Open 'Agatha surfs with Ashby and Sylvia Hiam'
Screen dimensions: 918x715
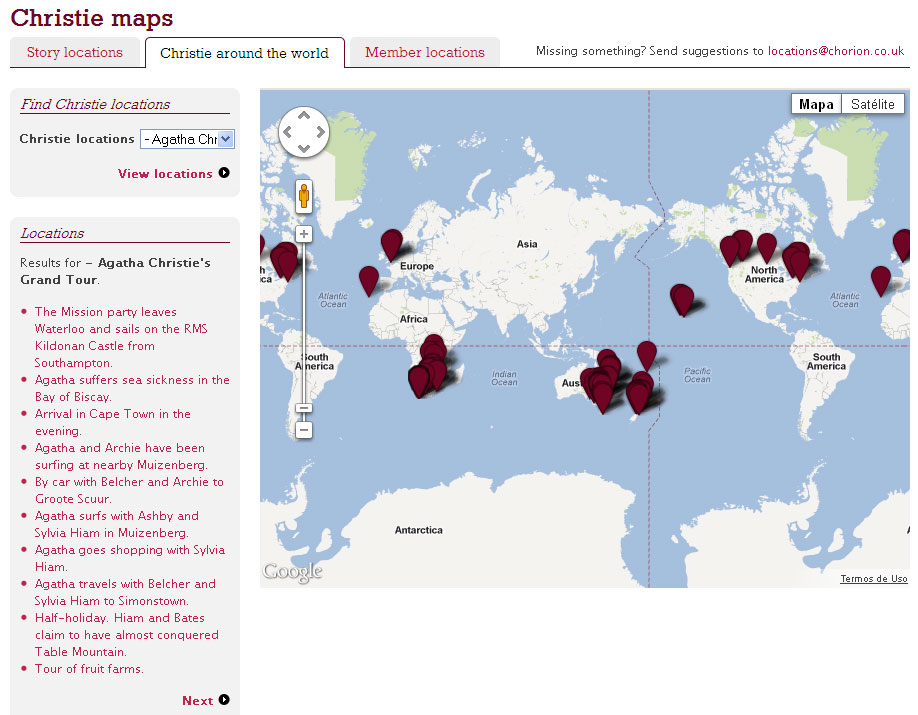117,524
